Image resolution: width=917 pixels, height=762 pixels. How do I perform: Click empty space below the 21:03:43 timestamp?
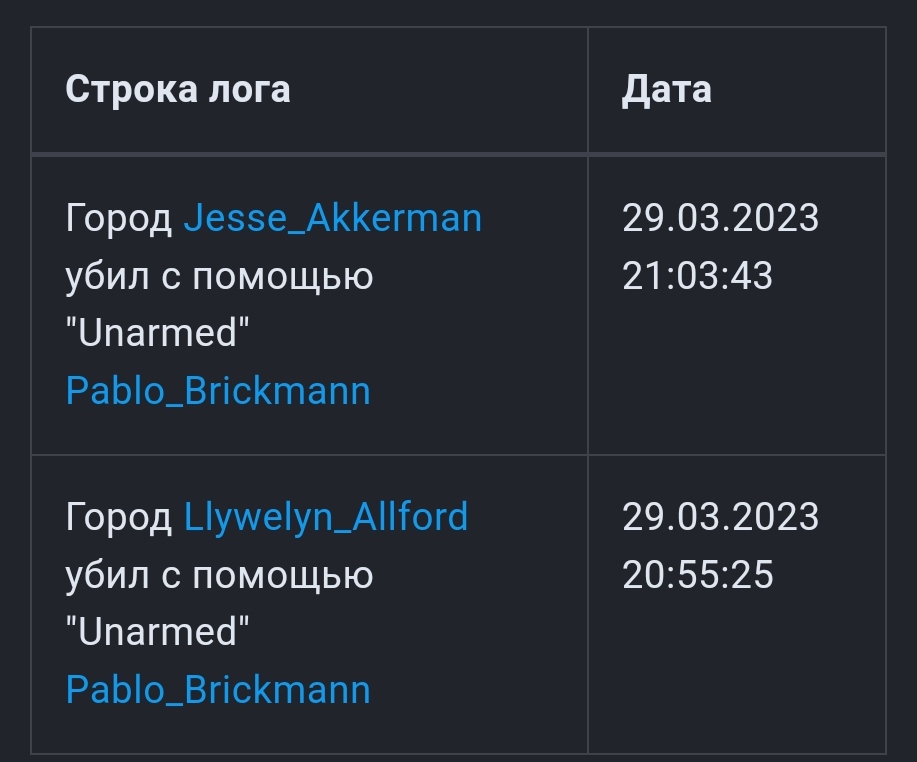coord(735,380)
